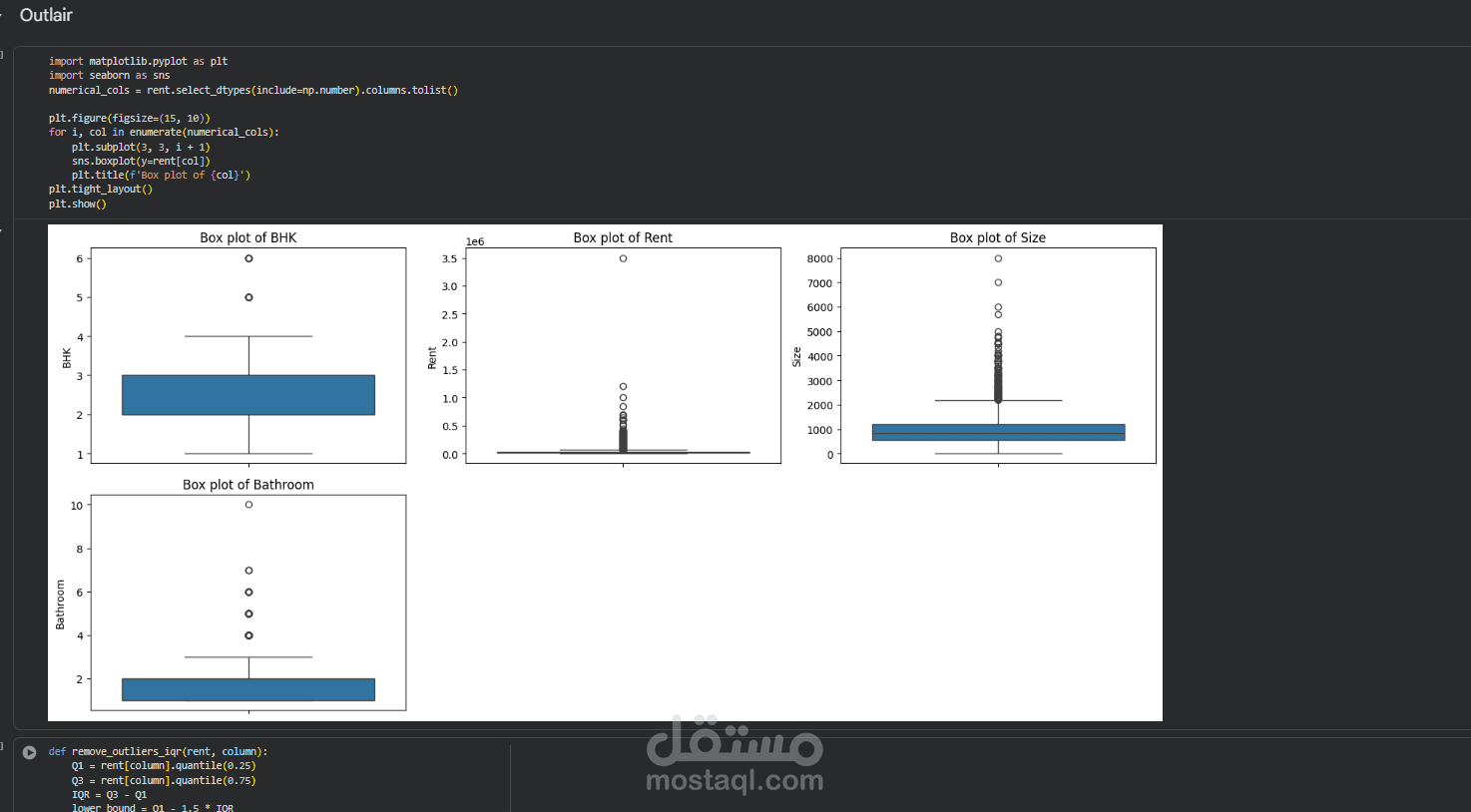The width and height of the screenshot is (1471, 812).
Task: Place cursor in the numerical_cols assignment line
Action: click(253, 90)
